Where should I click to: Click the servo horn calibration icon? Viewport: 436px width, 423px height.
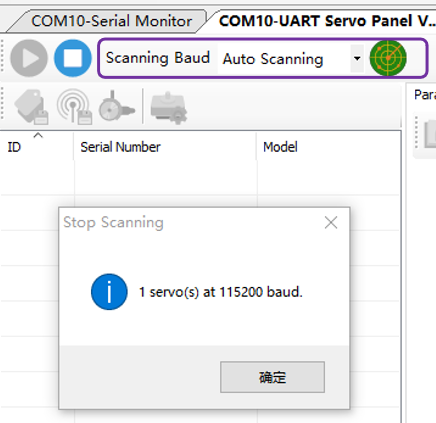pos(116,107)
